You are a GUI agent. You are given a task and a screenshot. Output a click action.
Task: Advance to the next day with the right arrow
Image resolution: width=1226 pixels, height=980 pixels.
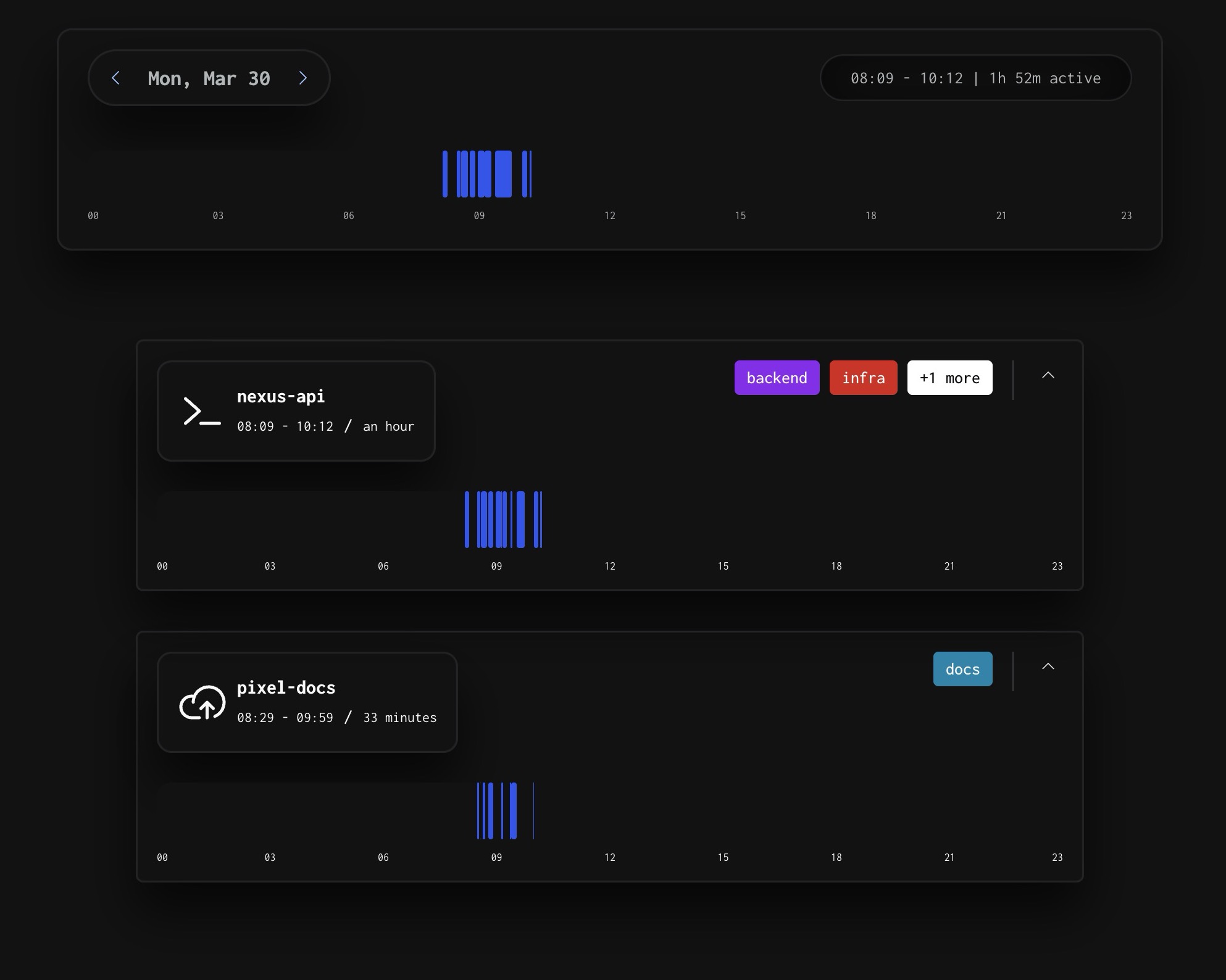pos(303,78)
